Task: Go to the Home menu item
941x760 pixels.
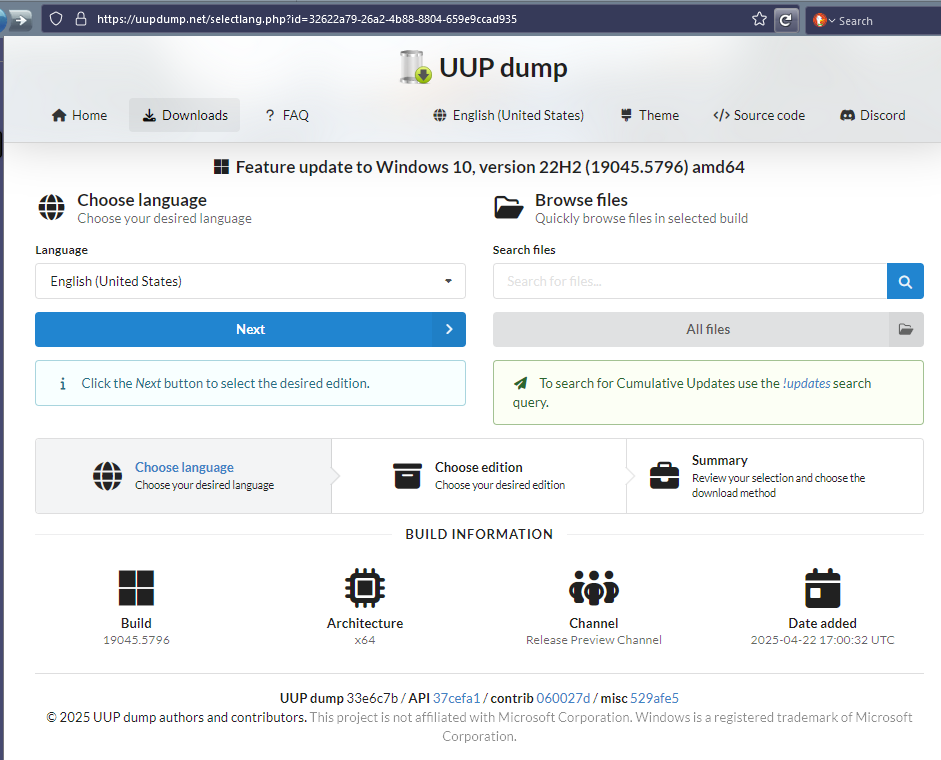Action: tap(79, 115)
